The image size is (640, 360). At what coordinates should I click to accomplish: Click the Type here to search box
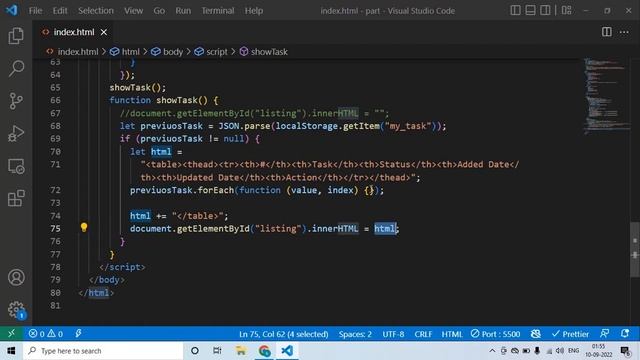point(103,351)
